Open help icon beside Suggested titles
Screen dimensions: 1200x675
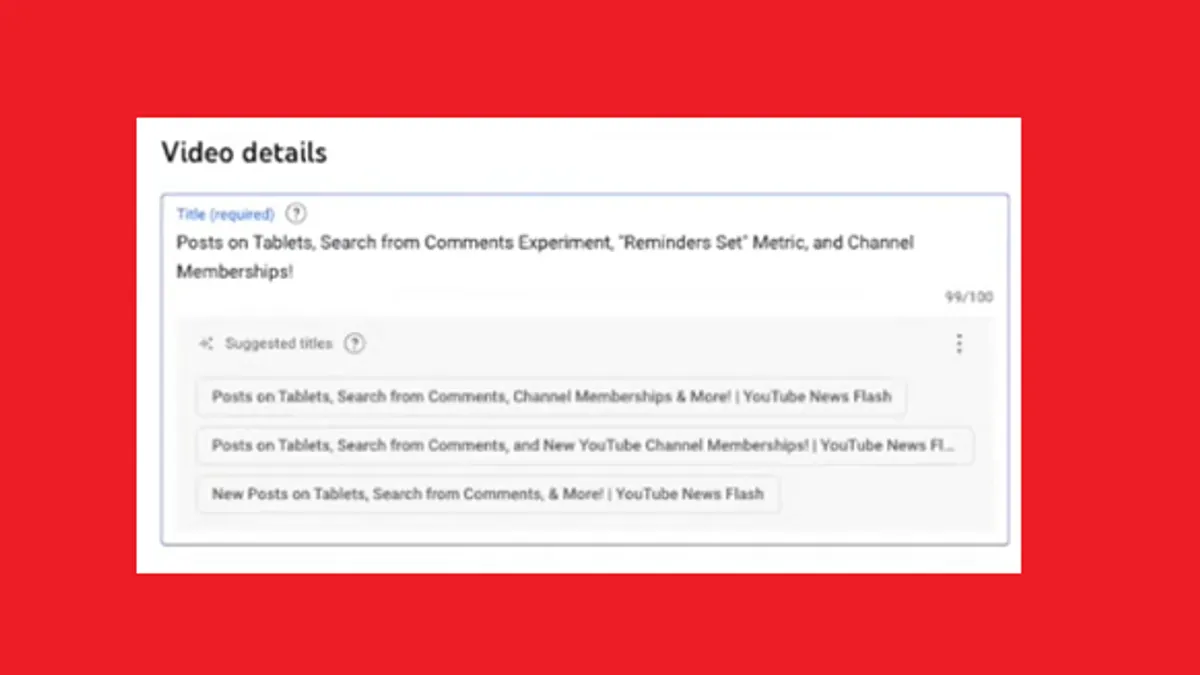[355, 344]
